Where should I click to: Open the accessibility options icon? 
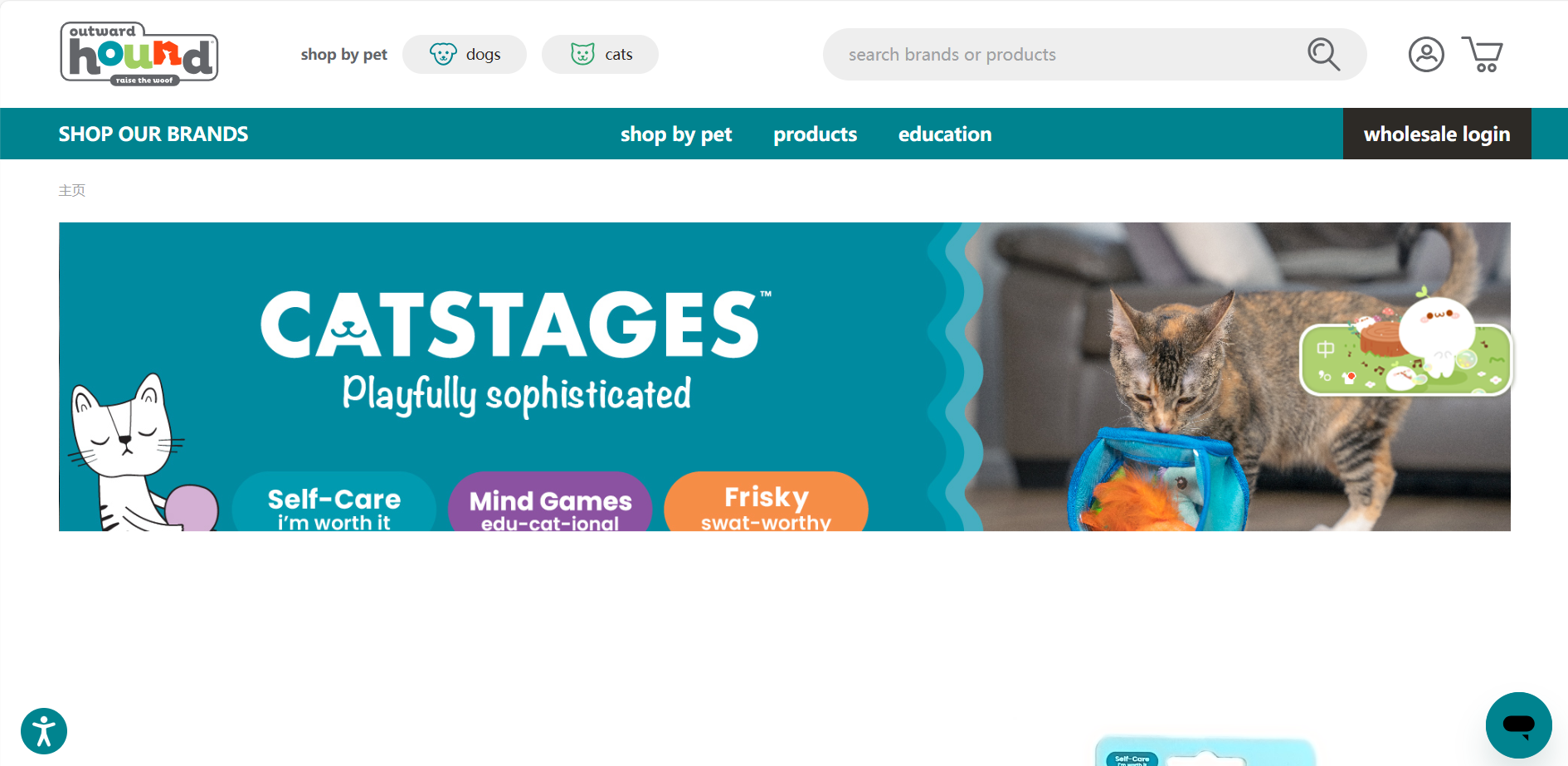(x=44, y=731)
